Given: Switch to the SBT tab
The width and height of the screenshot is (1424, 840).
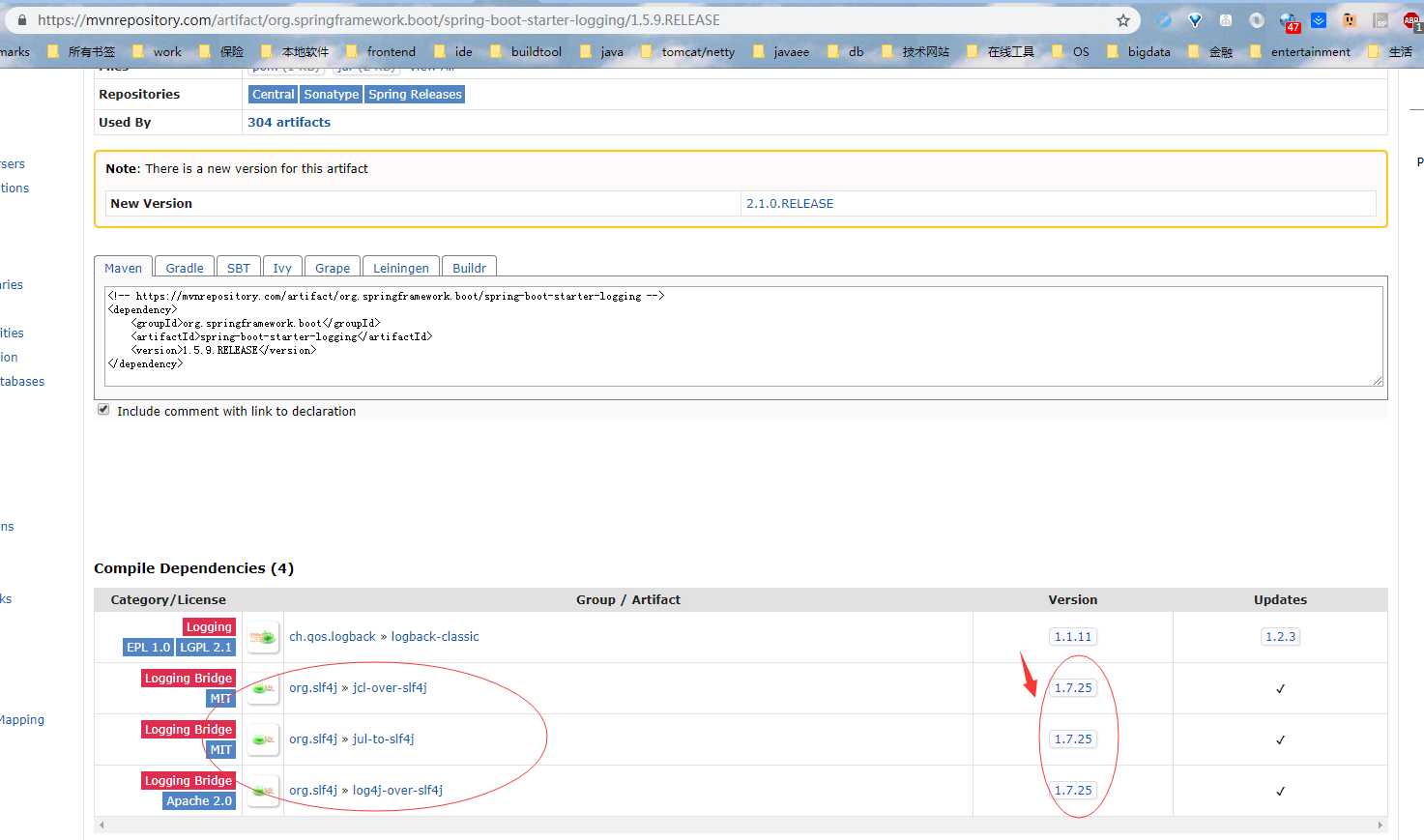Looking at the screenshot, I should coord(239,268).
